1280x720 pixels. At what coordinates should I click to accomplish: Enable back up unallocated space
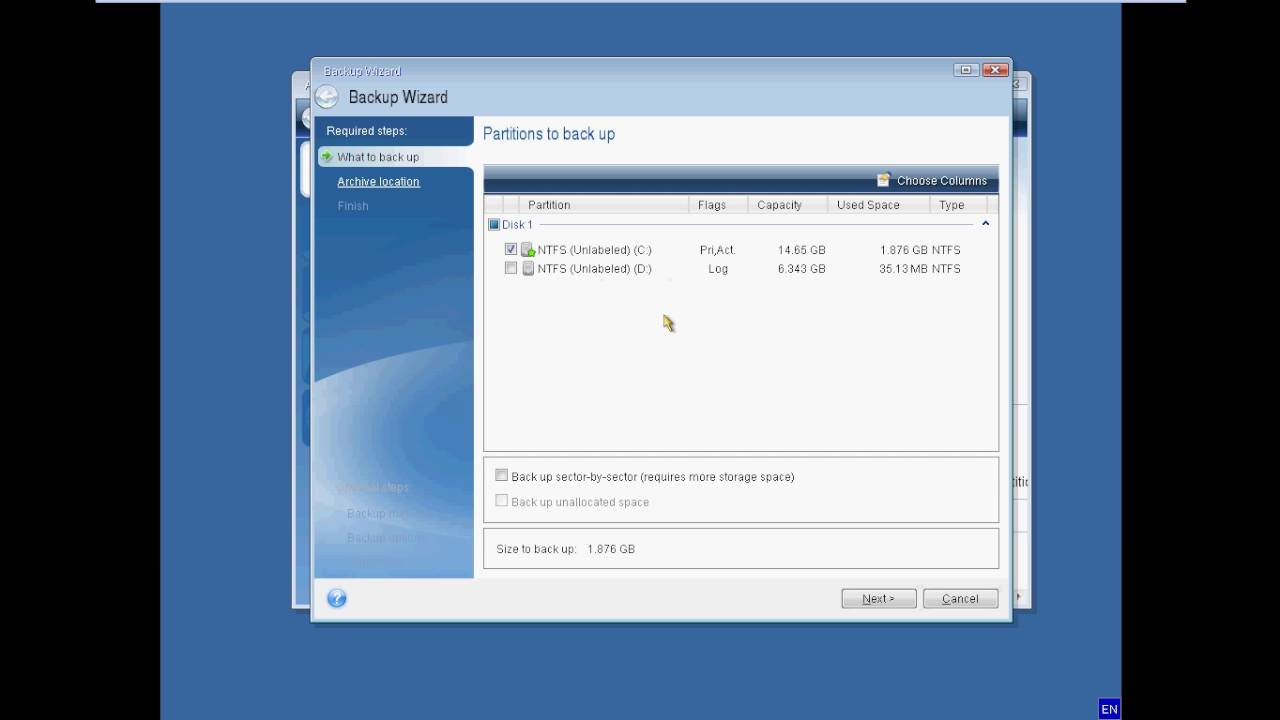click(501, 501)
